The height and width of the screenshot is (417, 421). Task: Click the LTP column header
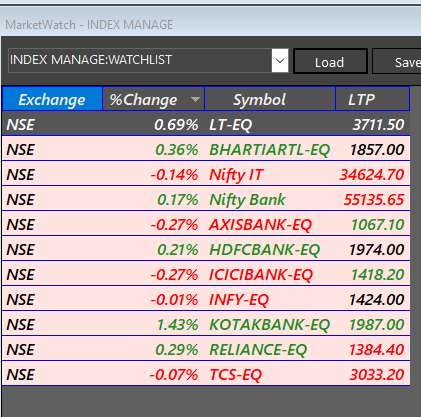point(372,99)
